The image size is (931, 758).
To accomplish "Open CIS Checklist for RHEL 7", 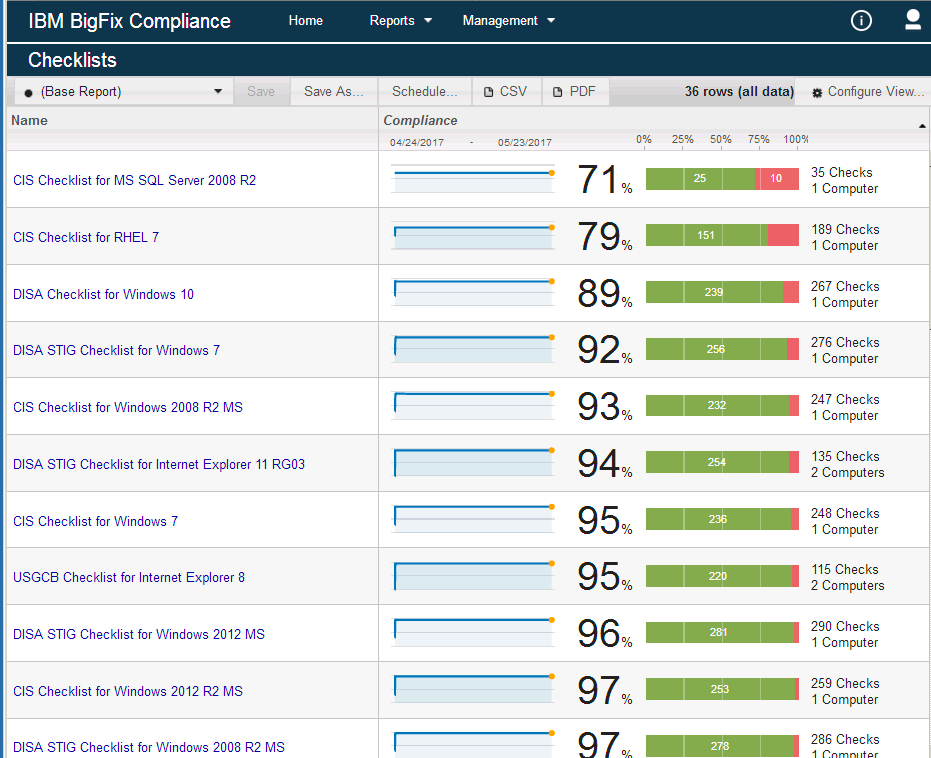I will coord(86,238).
